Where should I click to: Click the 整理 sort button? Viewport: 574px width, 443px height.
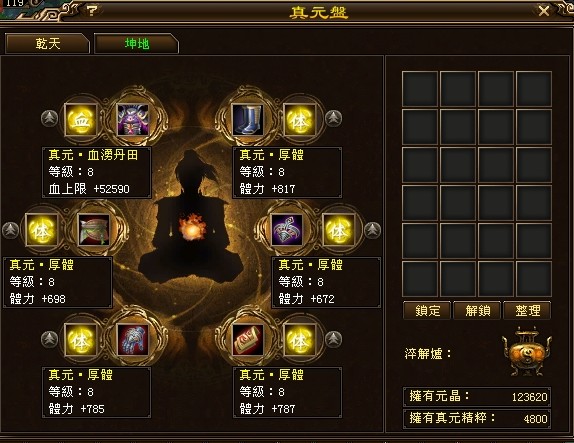[x=527, y=311]
